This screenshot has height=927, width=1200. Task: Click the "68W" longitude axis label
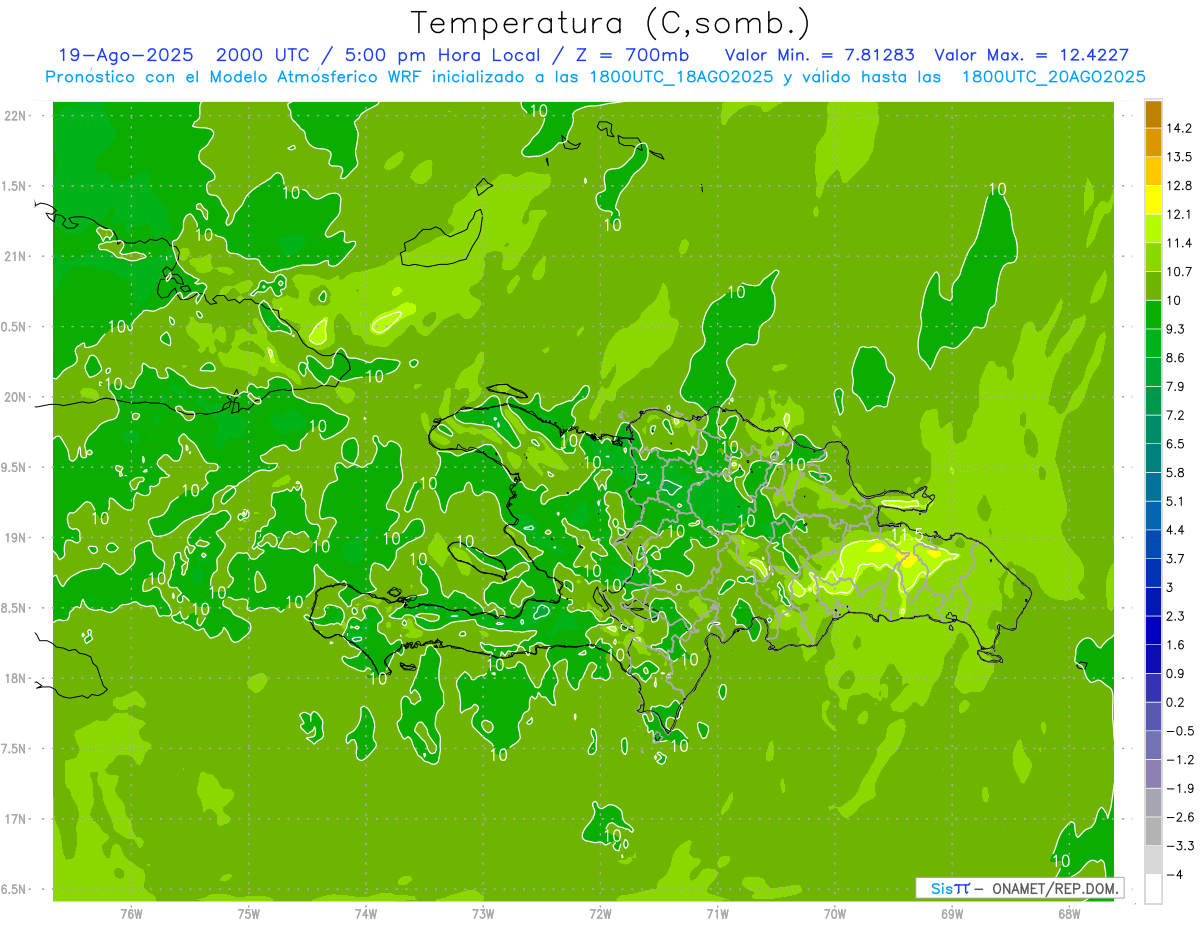(1069, 913)
